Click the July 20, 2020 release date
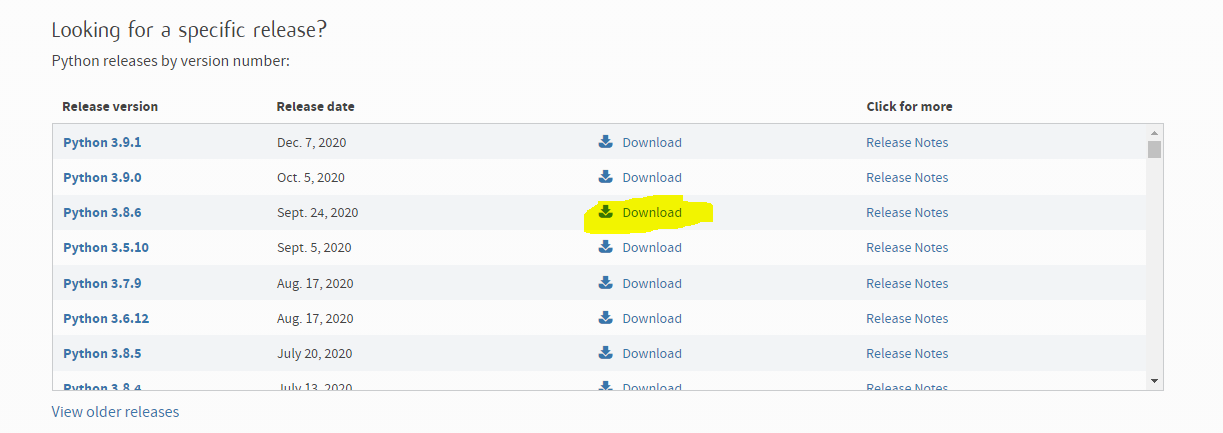This screenshot has width=1223, height=433. [x=315, y=353]
